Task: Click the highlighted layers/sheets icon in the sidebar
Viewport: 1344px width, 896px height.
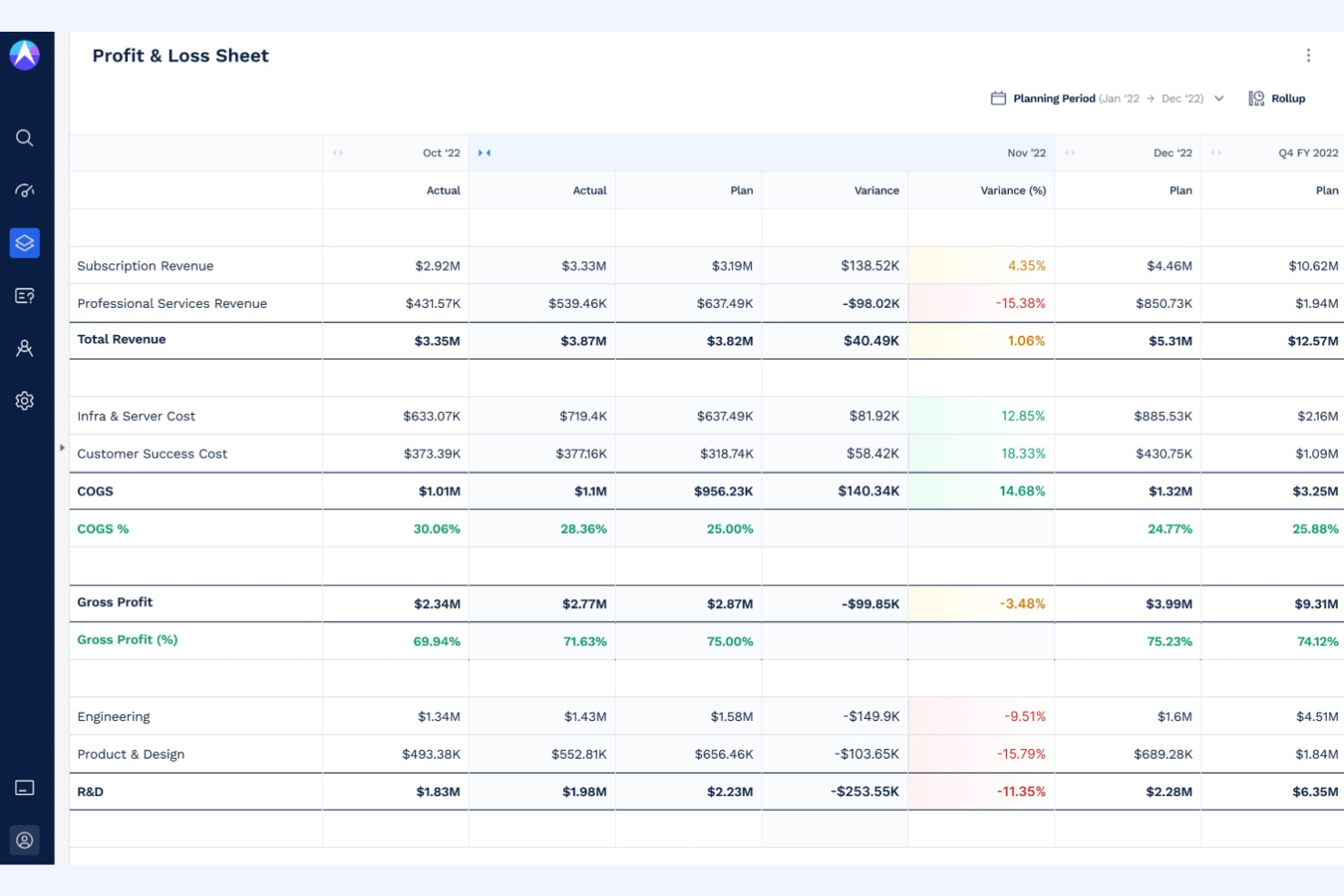Action: click(x=25, y=242)
